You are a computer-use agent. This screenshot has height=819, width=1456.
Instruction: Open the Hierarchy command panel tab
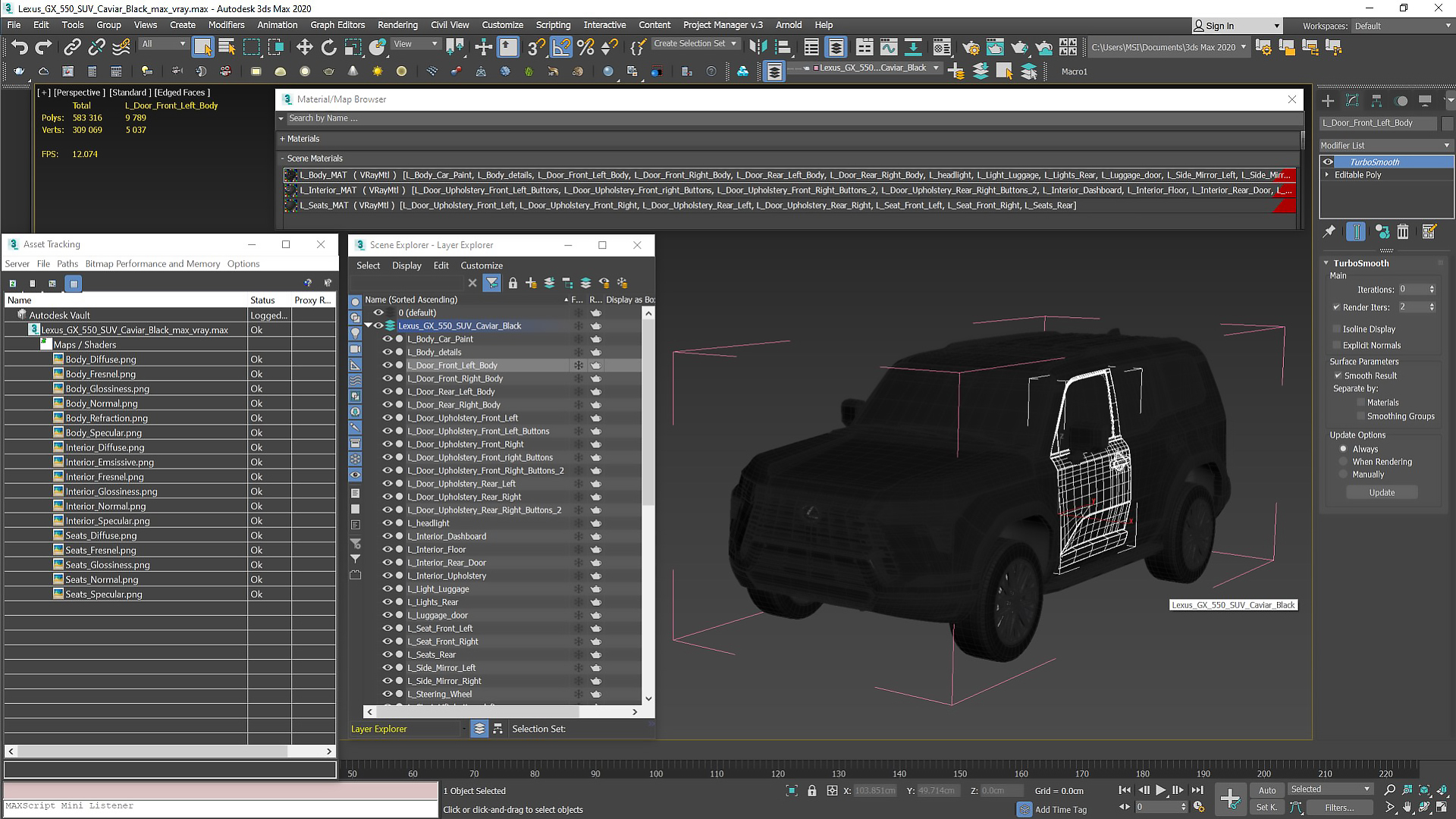coord(1376,101)
